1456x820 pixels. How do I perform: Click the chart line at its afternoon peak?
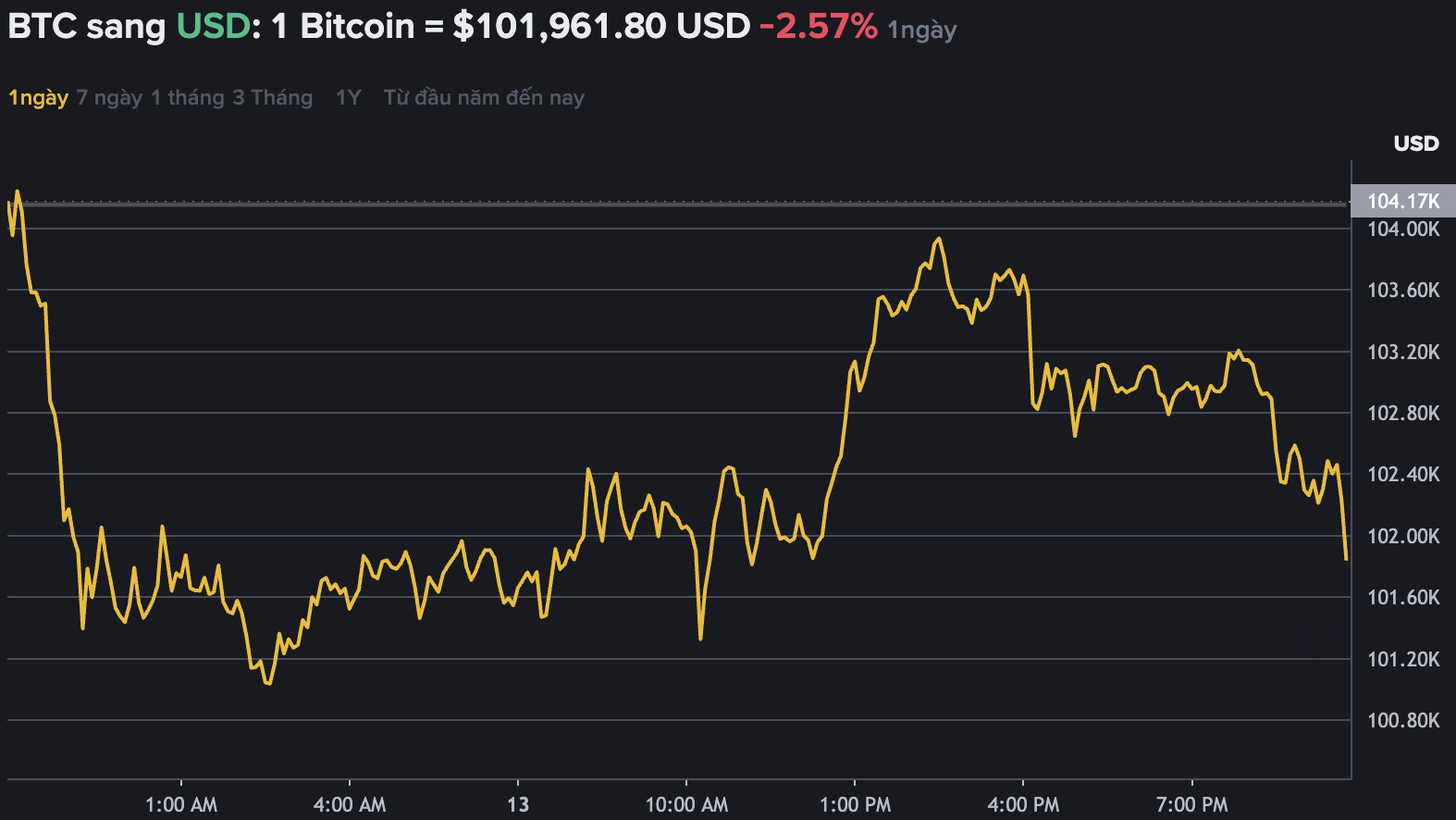[938, 239]
